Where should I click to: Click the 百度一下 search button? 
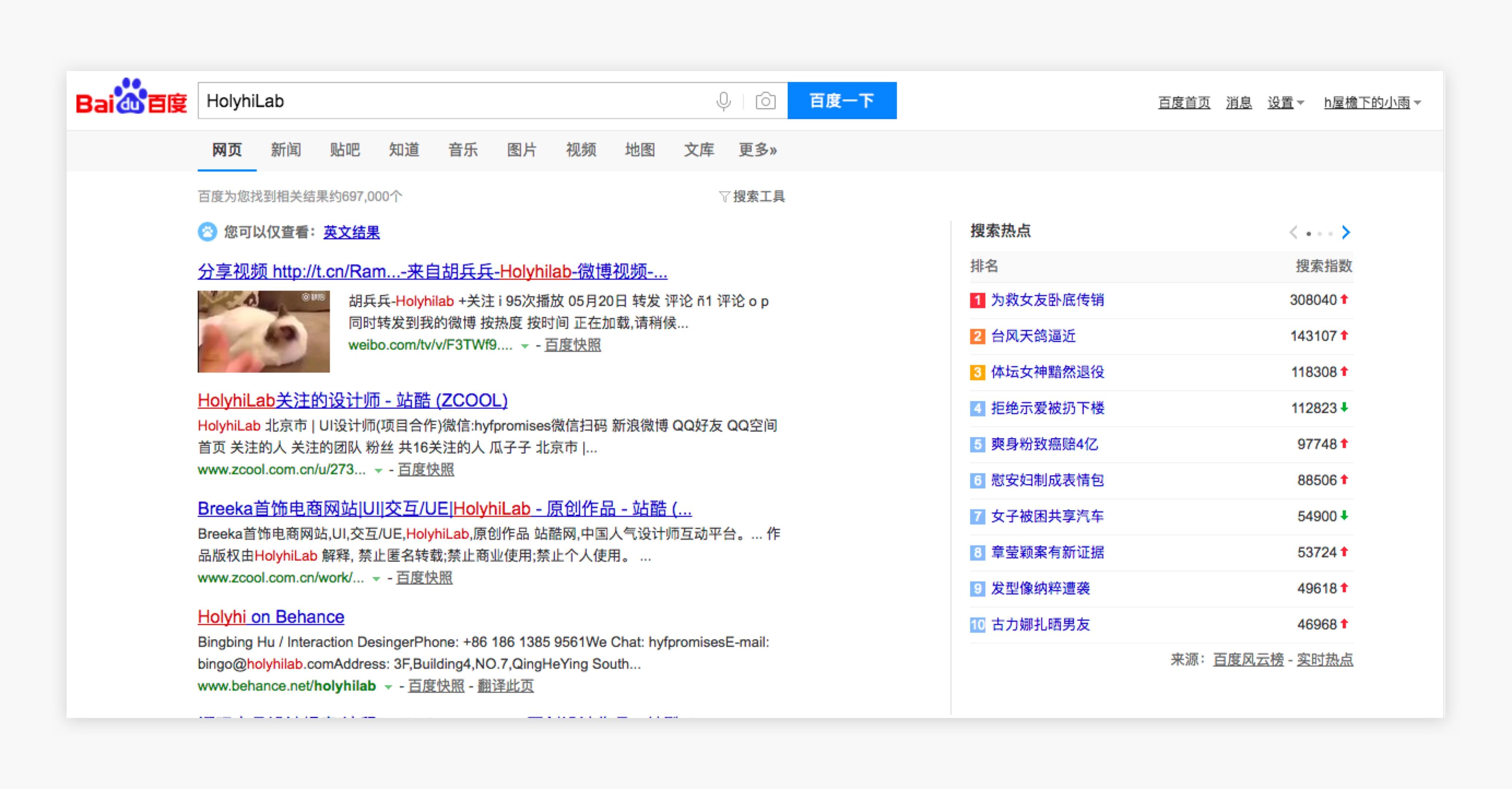[x=842, y=101]
